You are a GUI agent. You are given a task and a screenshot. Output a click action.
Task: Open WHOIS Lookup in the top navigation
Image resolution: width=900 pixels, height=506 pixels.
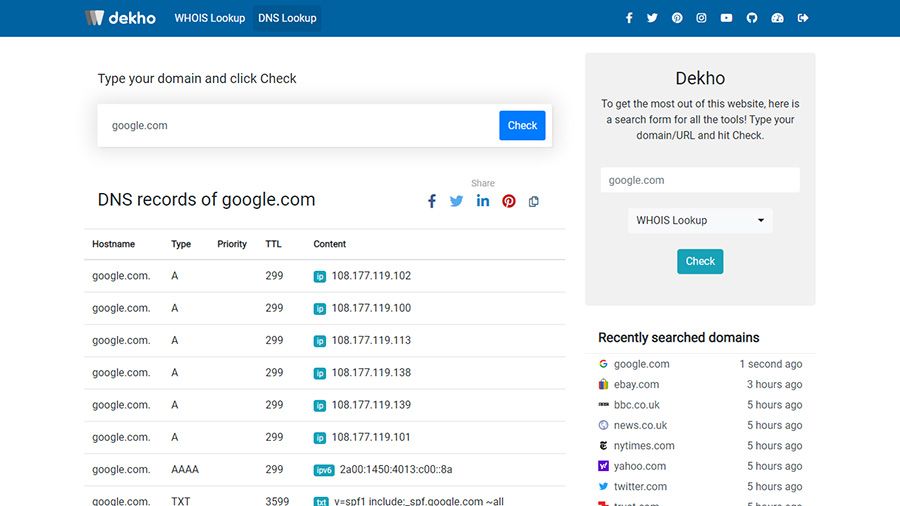pyautogui.click(x=210, y=18)
